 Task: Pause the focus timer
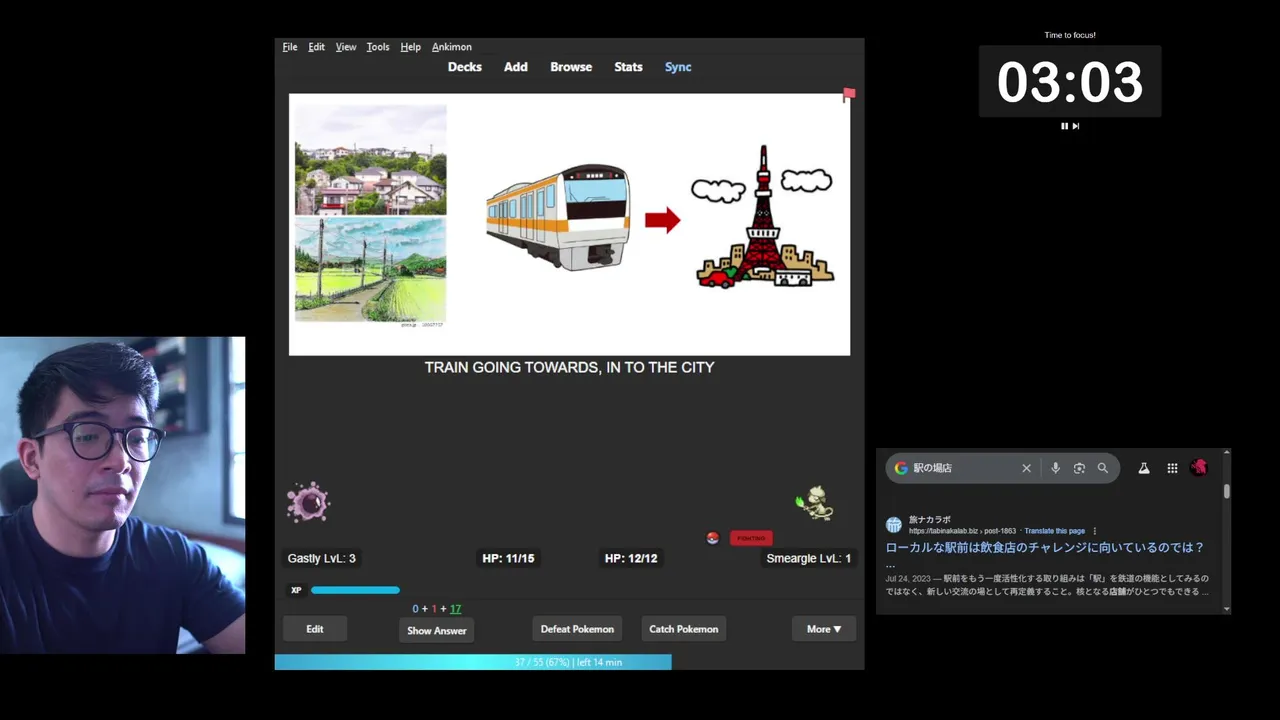1064,126
